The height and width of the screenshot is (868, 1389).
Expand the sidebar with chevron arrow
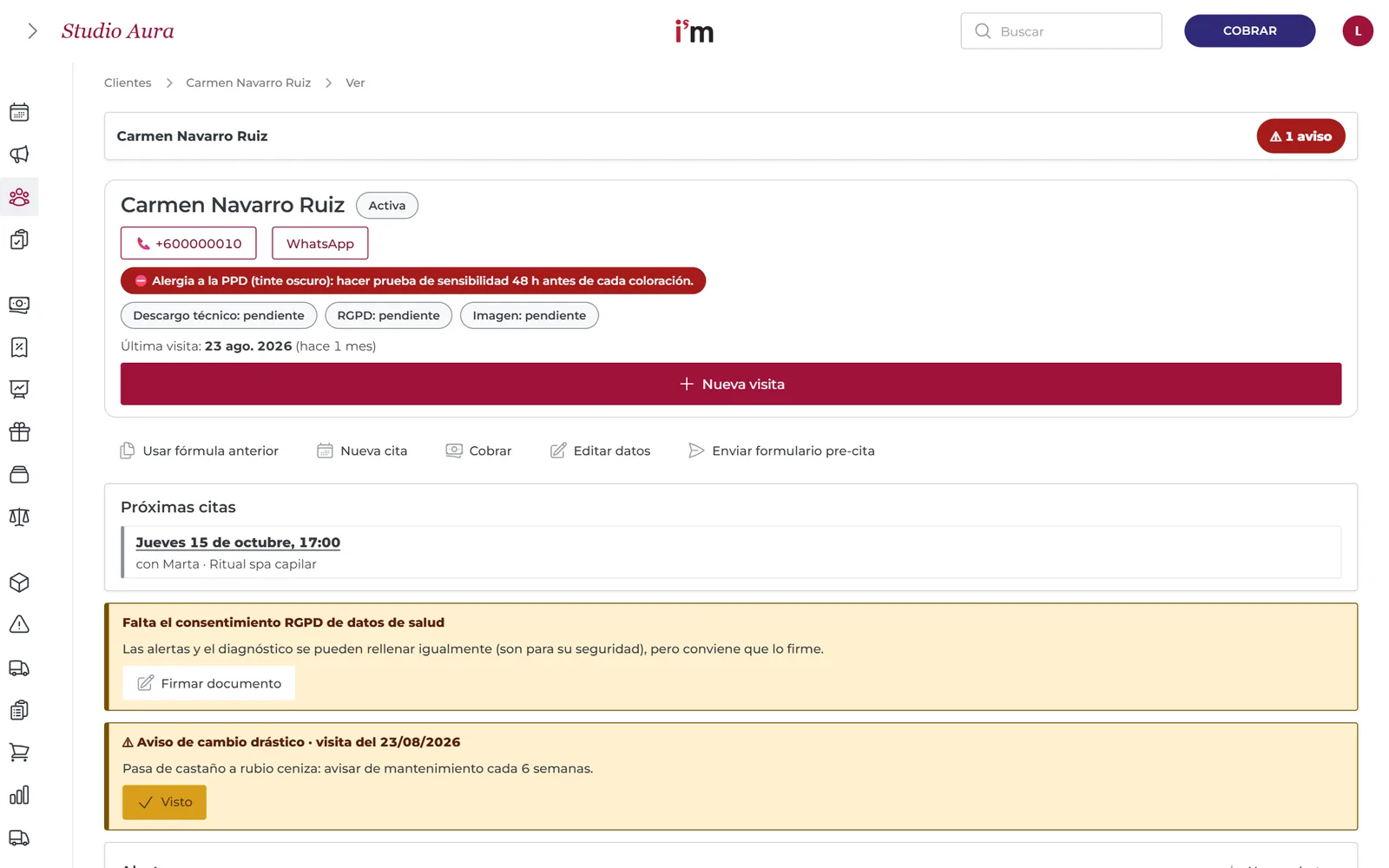pos(32,31)
